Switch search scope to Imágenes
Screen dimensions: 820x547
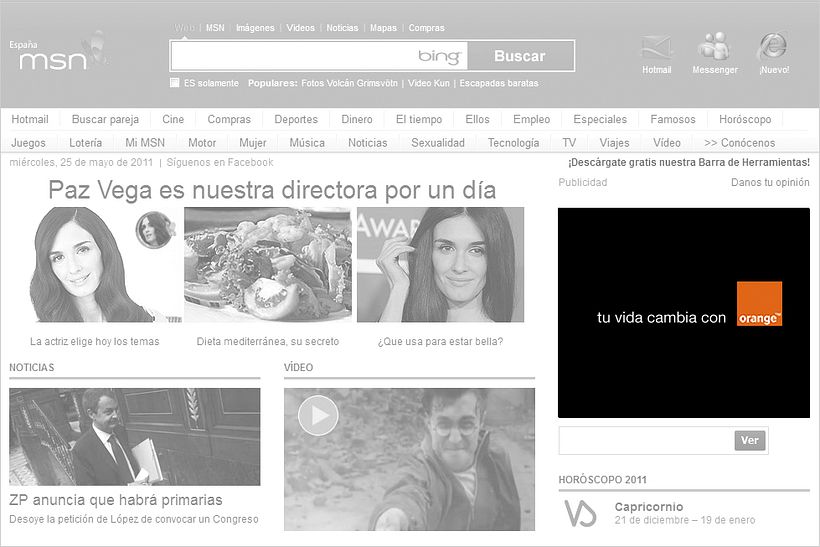tap(255, 28)
